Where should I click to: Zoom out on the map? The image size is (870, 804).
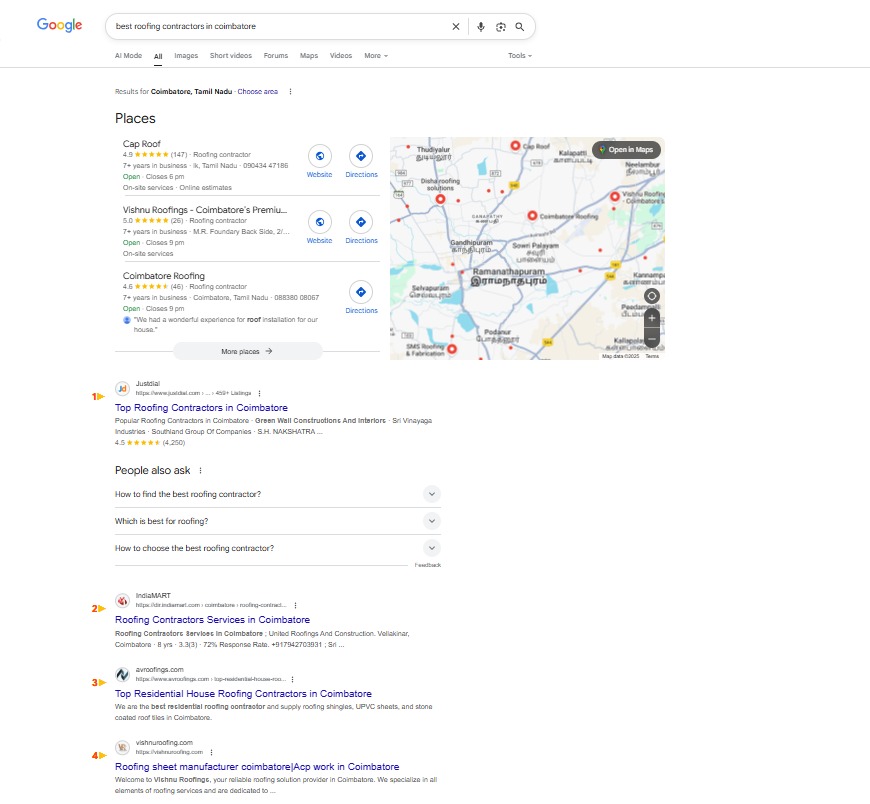652,337
